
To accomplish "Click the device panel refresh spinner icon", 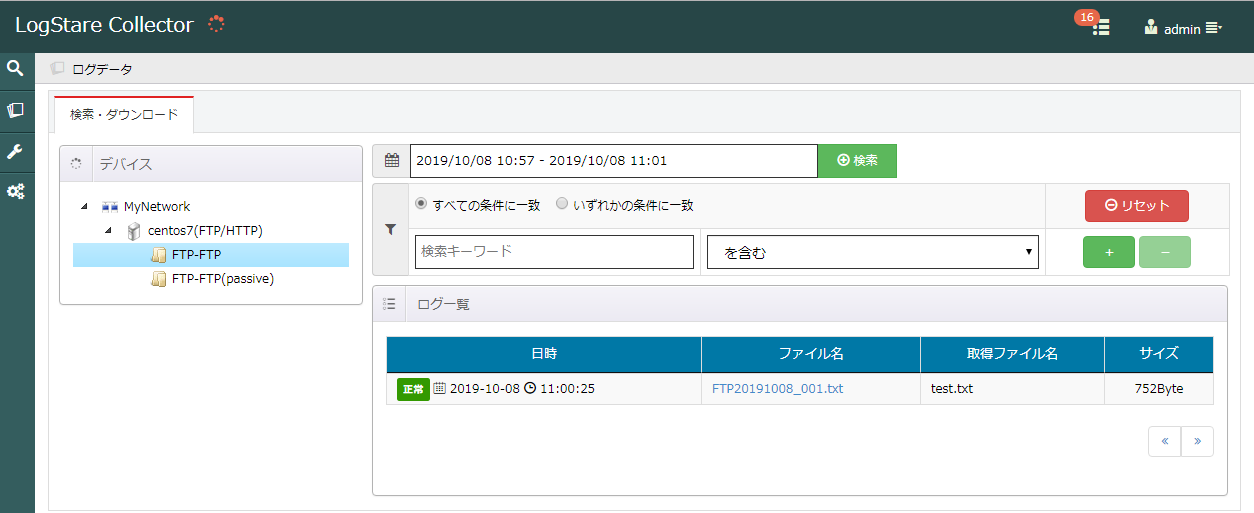I will 75,163.
